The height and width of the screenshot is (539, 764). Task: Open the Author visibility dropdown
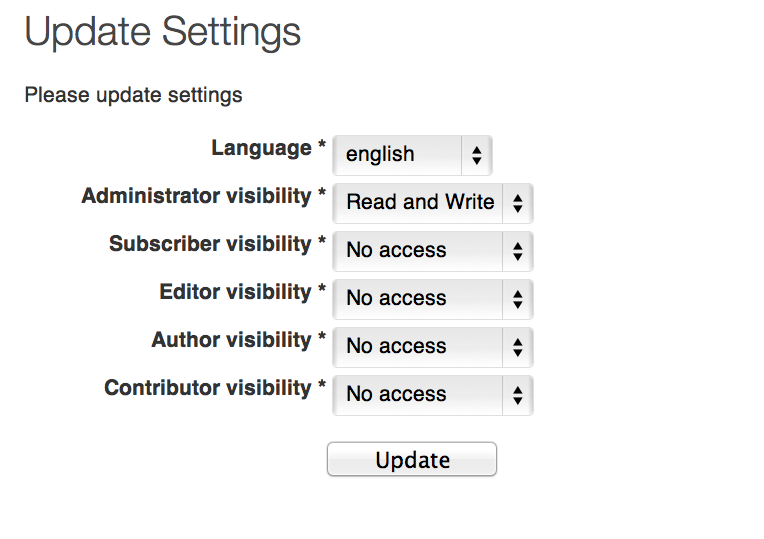tap(433, 347)
